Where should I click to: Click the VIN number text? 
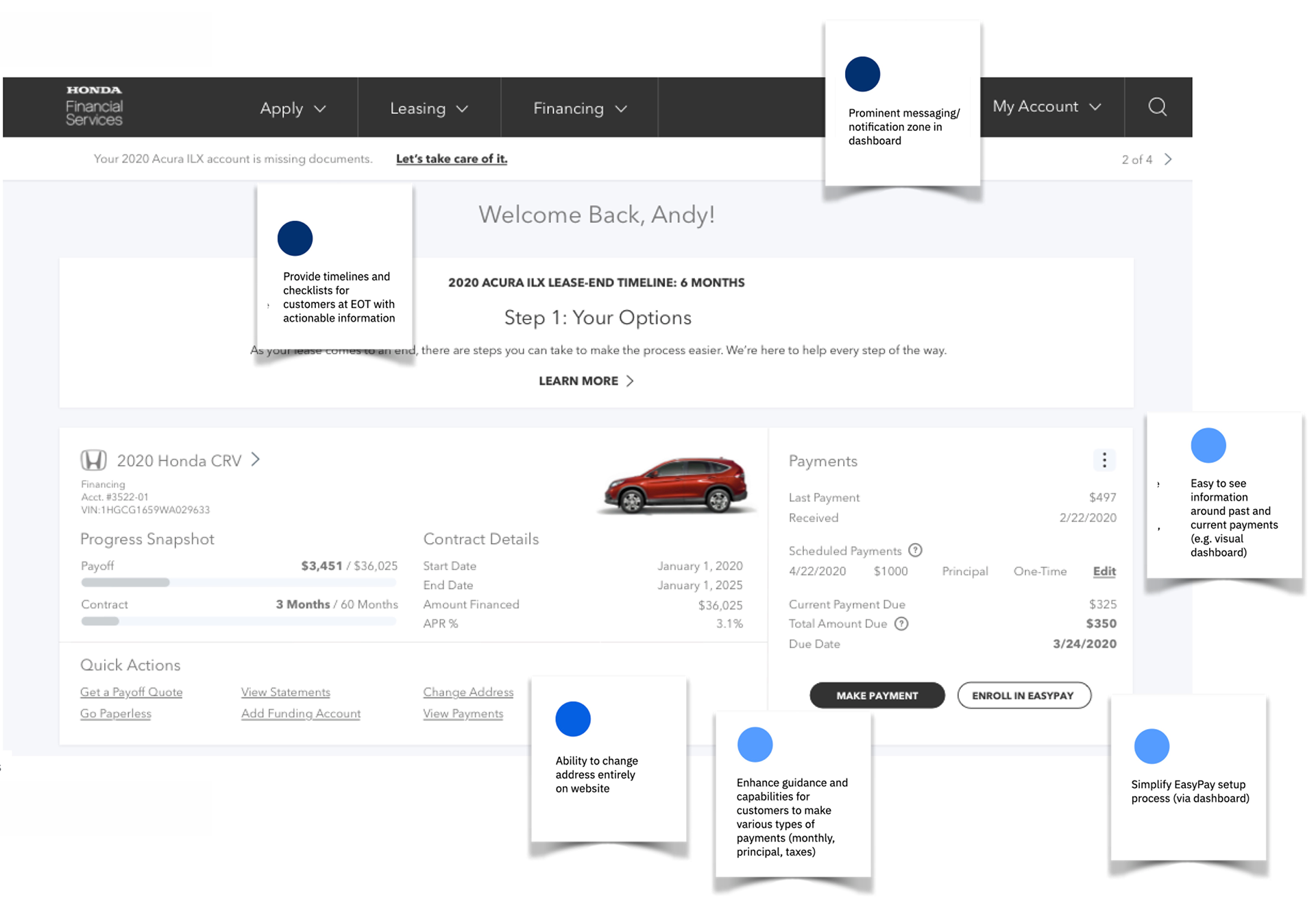[x=145, y=510]
